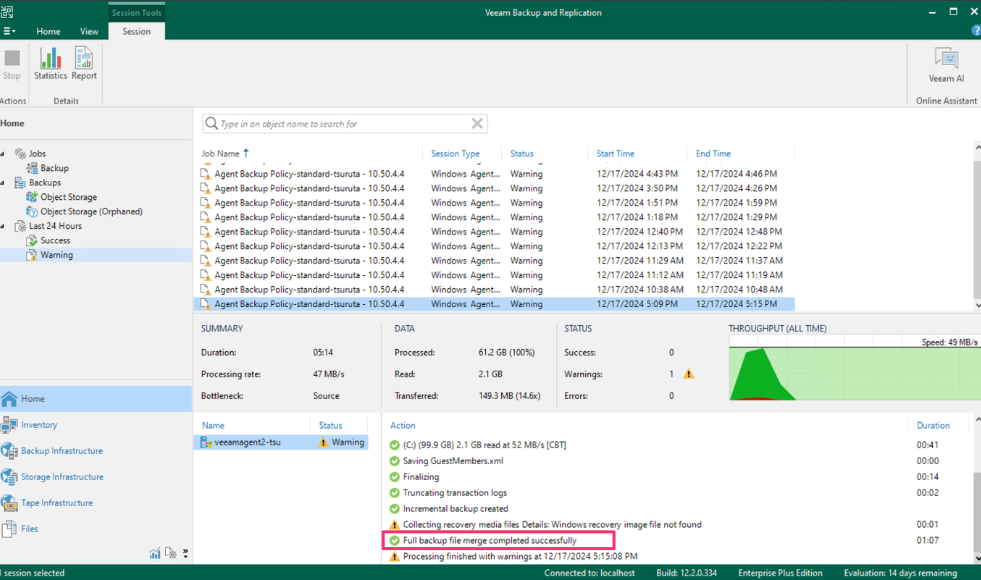Select the session started 12/17/2024 3:50 PM

coord(494,188)
